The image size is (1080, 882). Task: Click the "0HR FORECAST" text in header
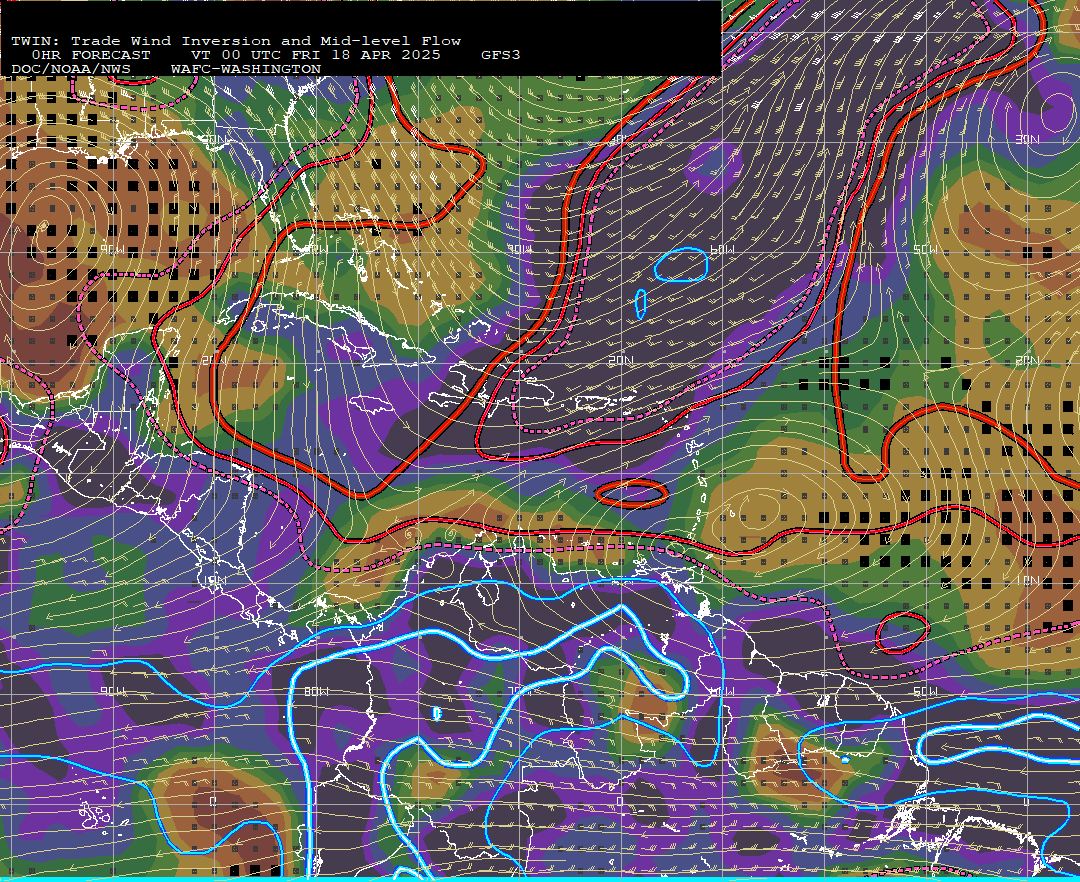coord(91,55)
